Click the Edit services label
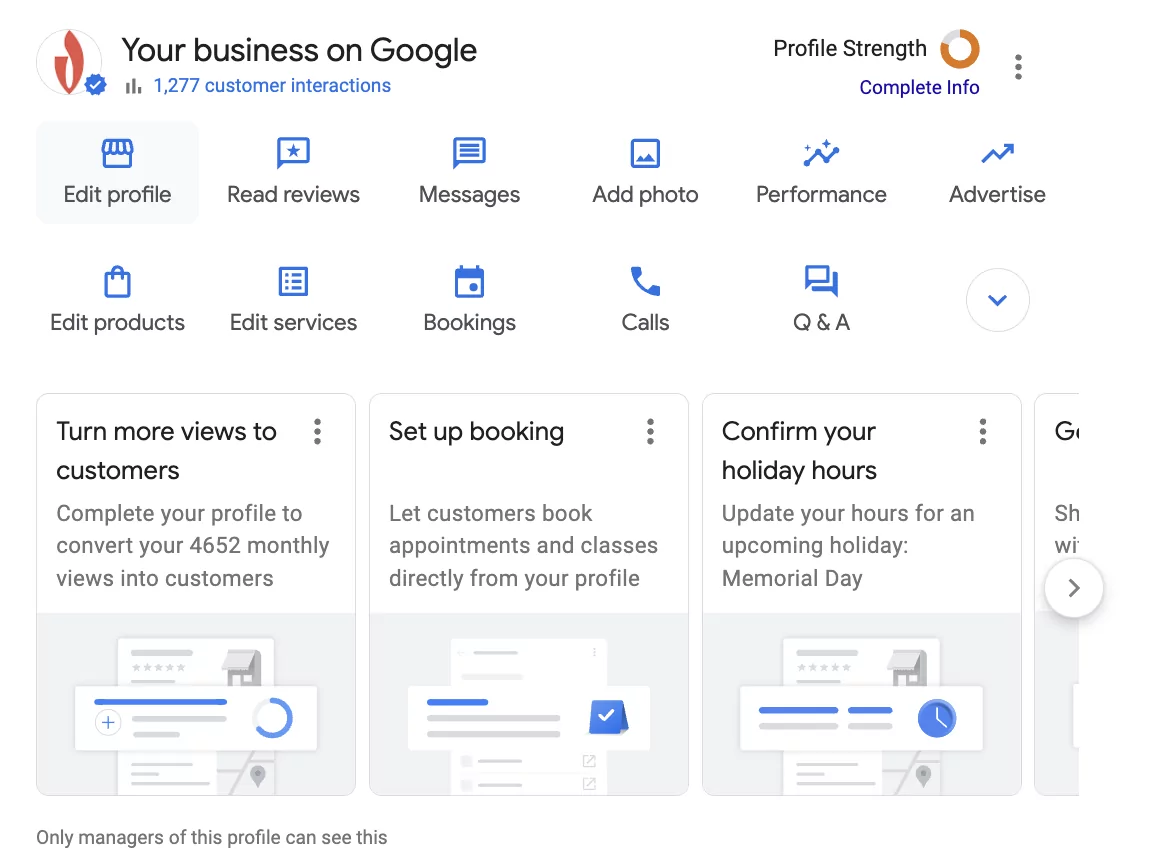Image resolution: width=1160 pixels, height=864 pixels. click(x=293, y=323)
